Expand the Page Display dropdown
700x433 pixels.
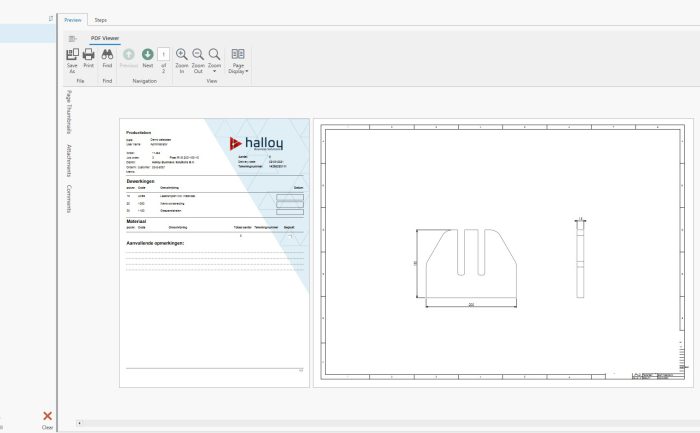click(x=238, y=60)
